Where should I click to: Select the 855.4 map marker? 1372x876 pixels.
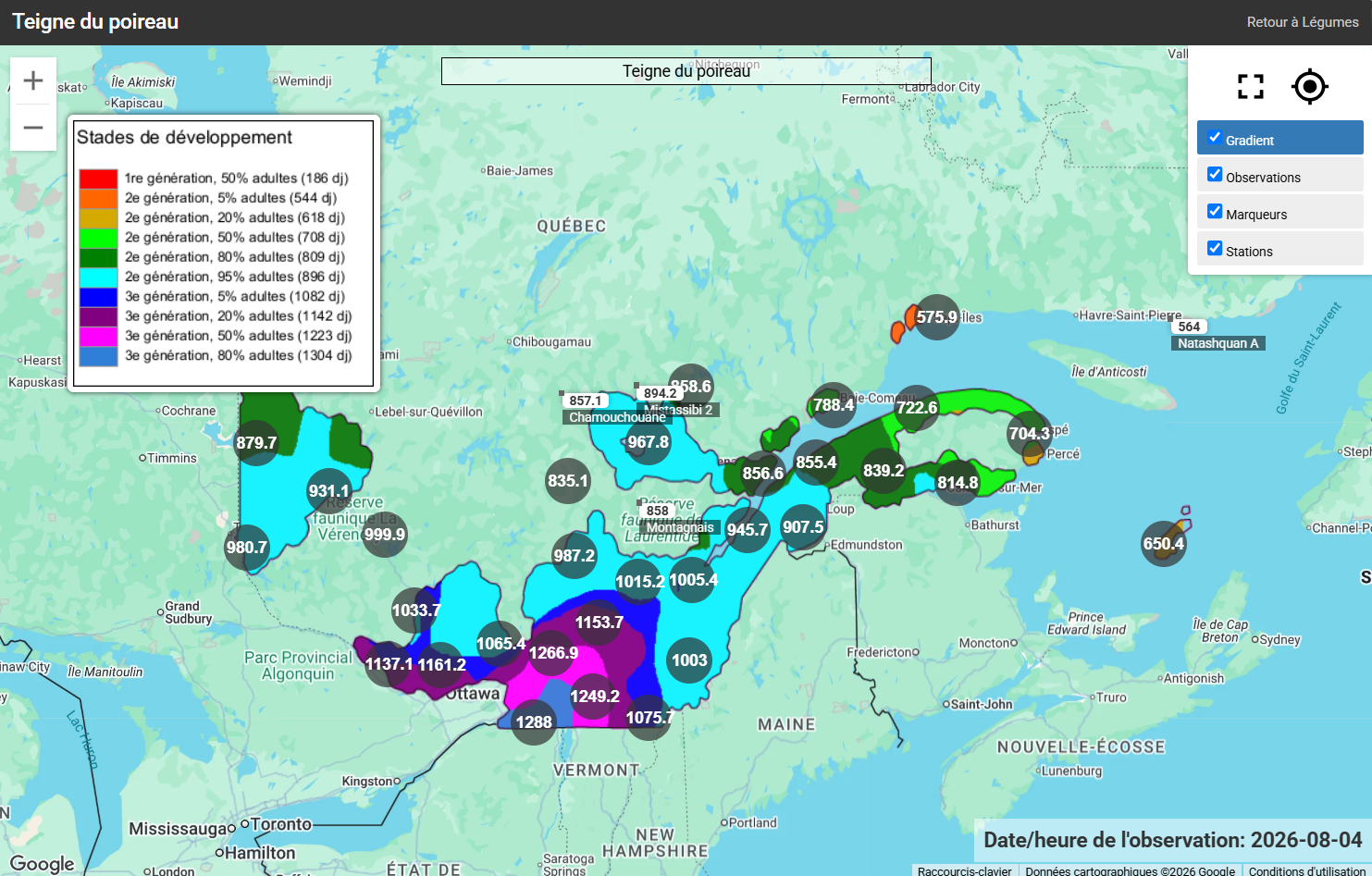pos(816,463)
